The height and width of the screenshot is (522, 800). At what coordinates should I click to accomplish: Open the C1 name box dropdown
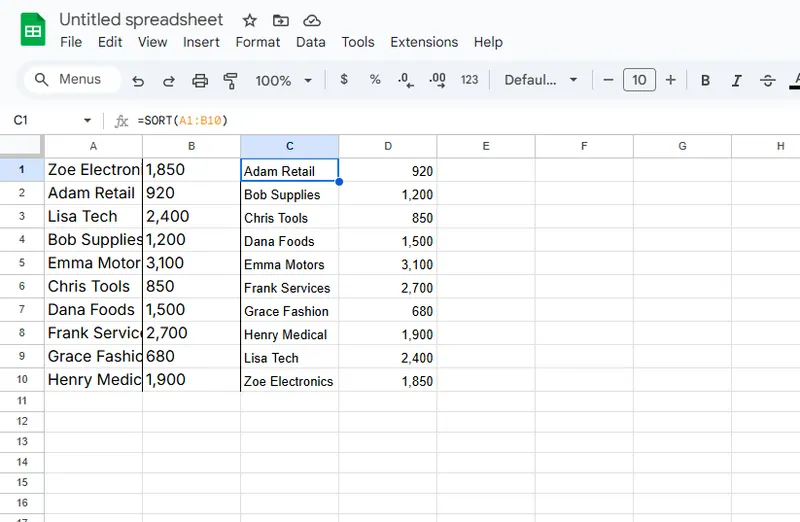coord(87,120)
